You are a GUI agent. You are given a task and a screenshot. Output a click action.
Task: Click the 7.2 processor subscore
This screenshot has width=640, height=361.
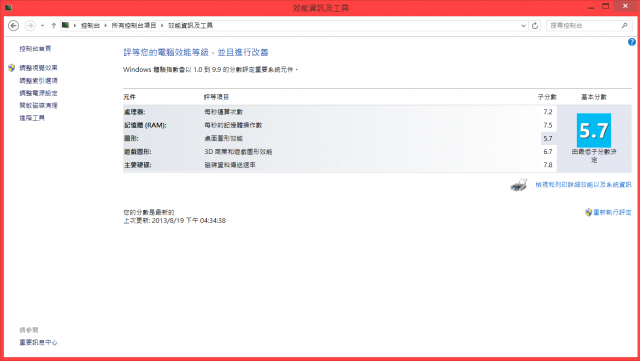click(548, 112)
